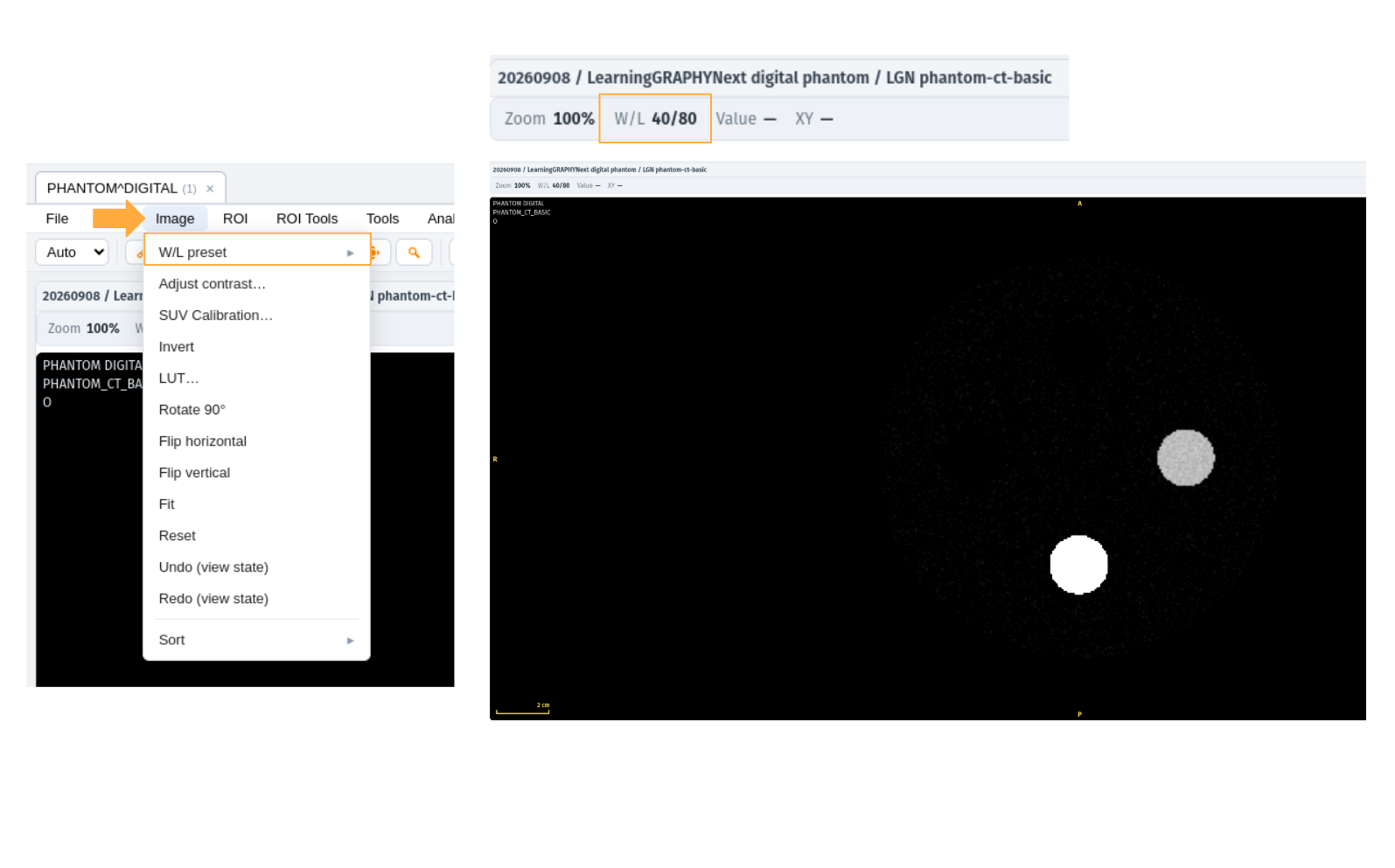Select Reset in the Image menu
This screenshot has height=868, width=1395.
coord(257,536)
